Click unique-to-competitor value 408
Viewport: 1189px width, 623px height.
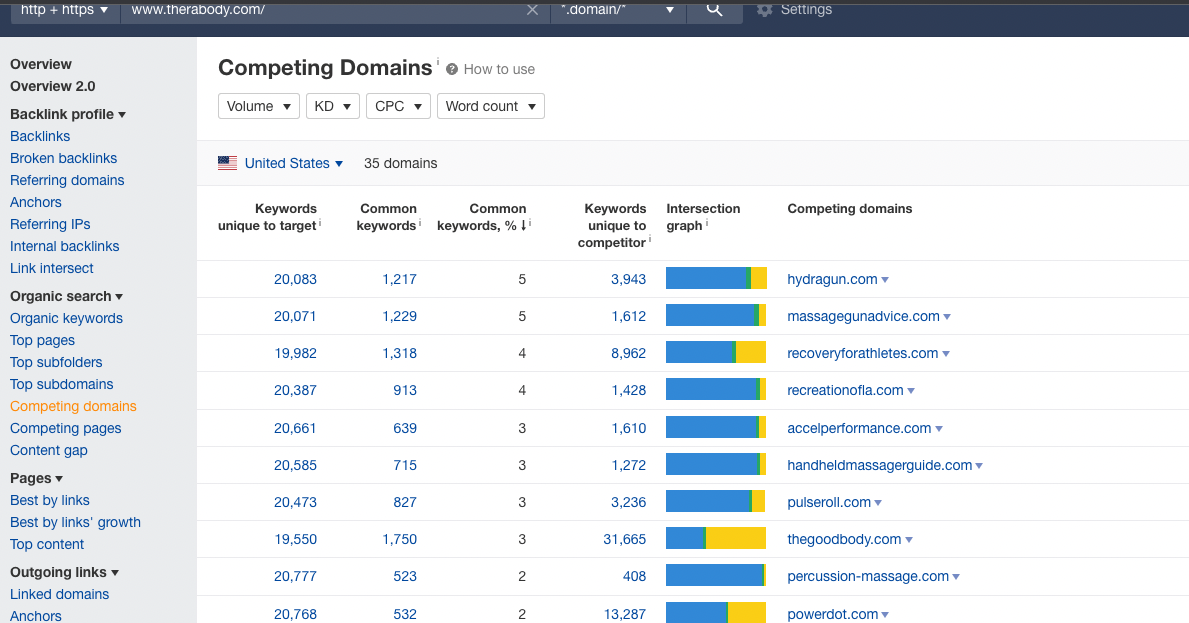pos(635,577)
